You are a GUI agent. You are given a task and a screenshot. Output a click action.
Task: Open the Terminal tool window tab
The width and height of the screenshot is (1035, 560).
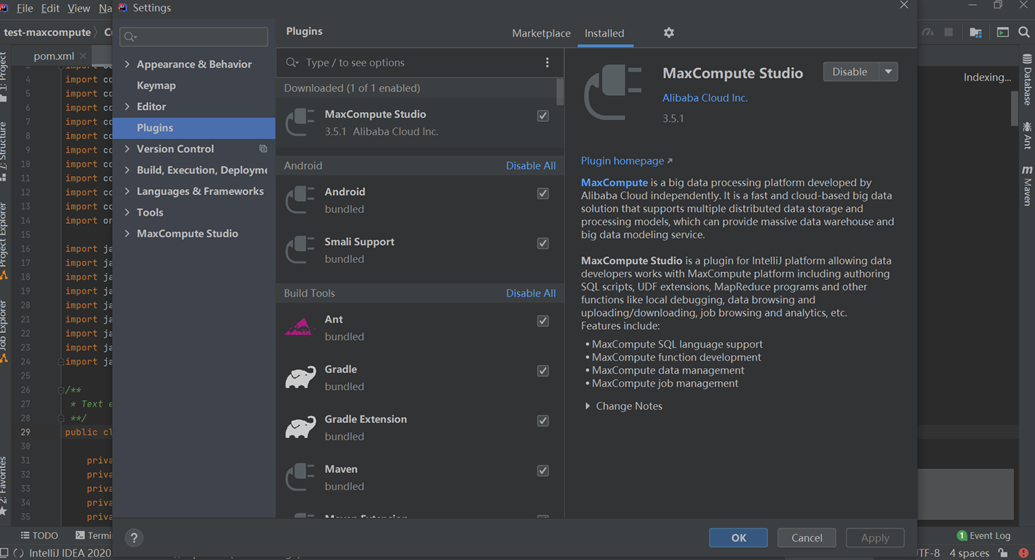(93, 536)
